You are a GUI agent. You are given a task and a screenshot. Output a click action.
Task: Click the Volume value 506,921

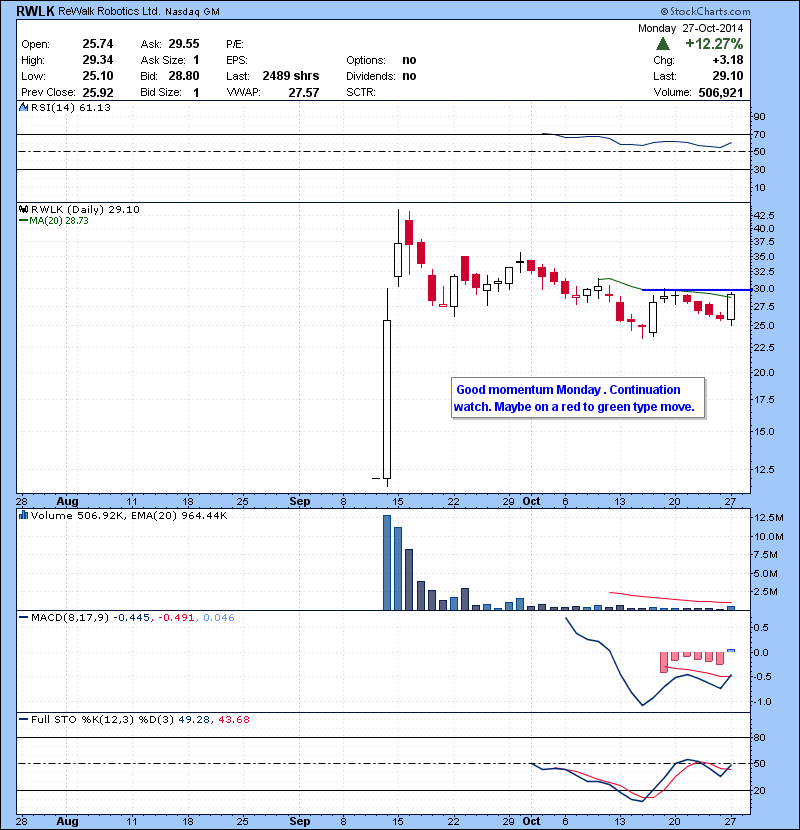tap(721, 93)
